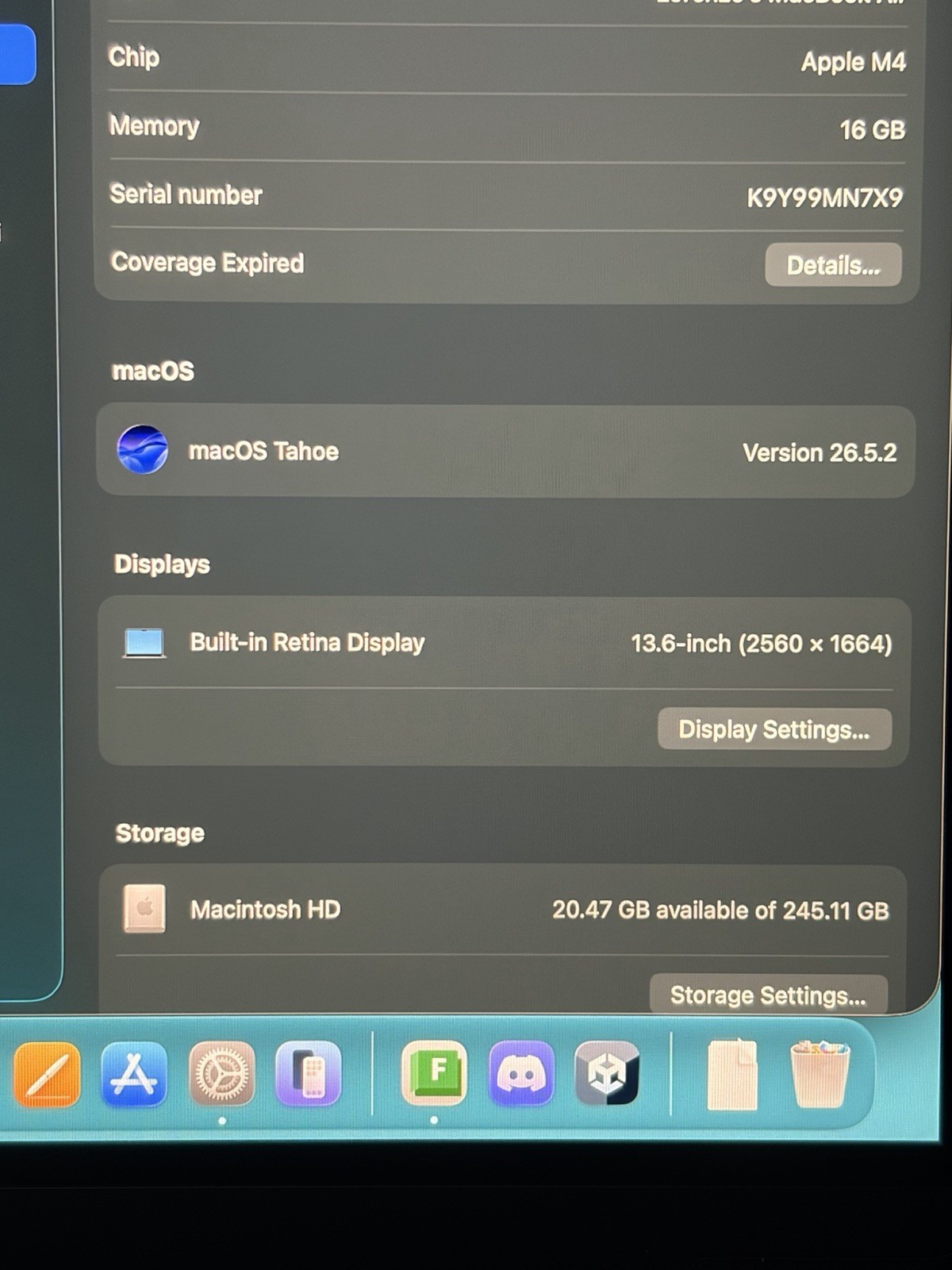Open Storage Settings…
Screen dimensions: 952x1270
[768, 995]
